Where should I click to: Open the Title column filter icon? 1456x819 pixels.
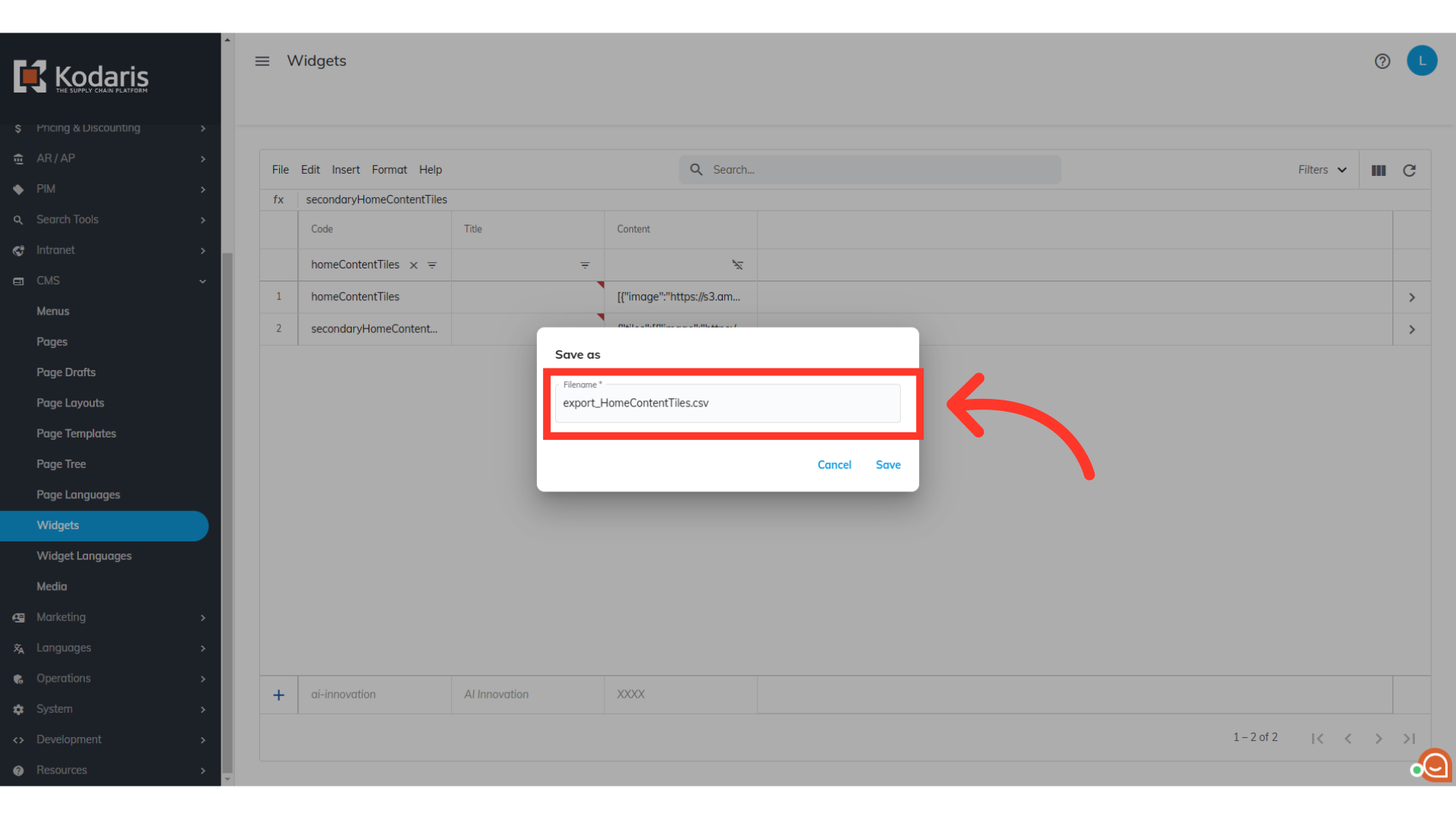tap(585, 265)
